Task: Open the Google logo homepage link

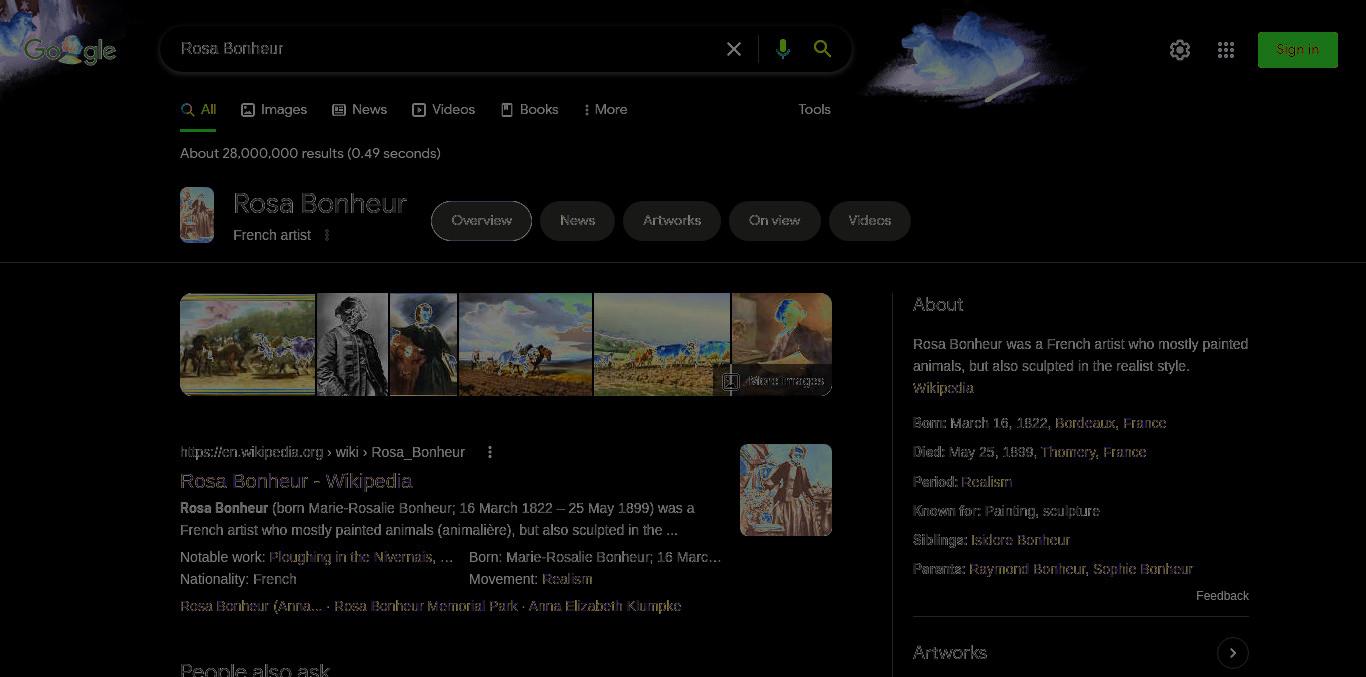Action: tap(70, 50)
